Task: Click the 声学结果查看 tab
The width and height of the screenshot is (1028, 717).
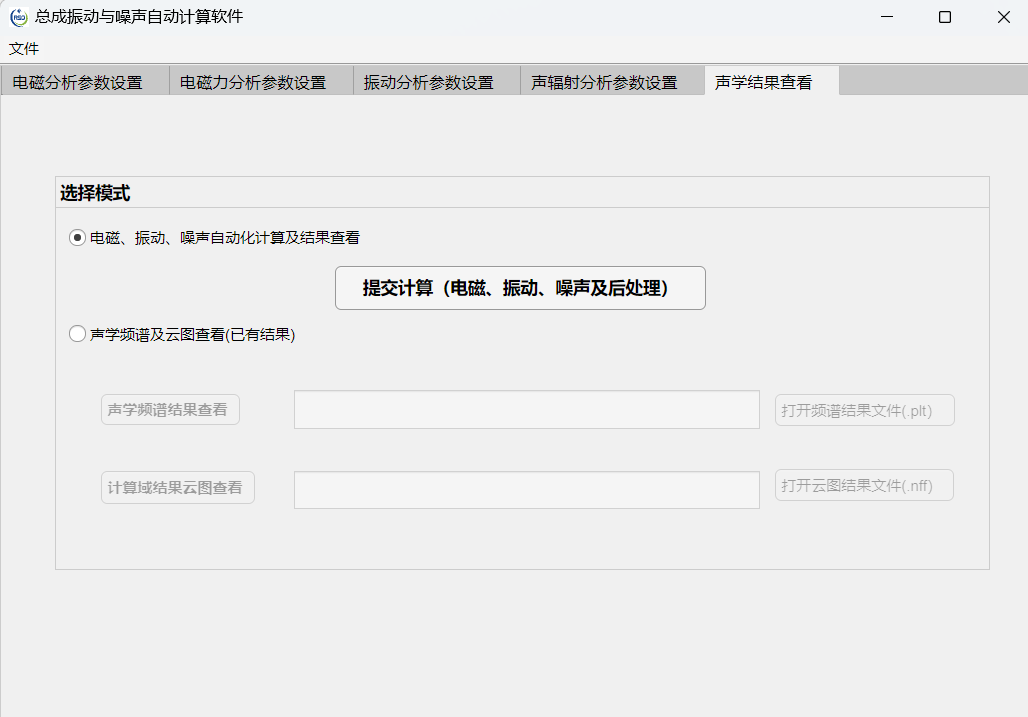Action: click(763, 82)
